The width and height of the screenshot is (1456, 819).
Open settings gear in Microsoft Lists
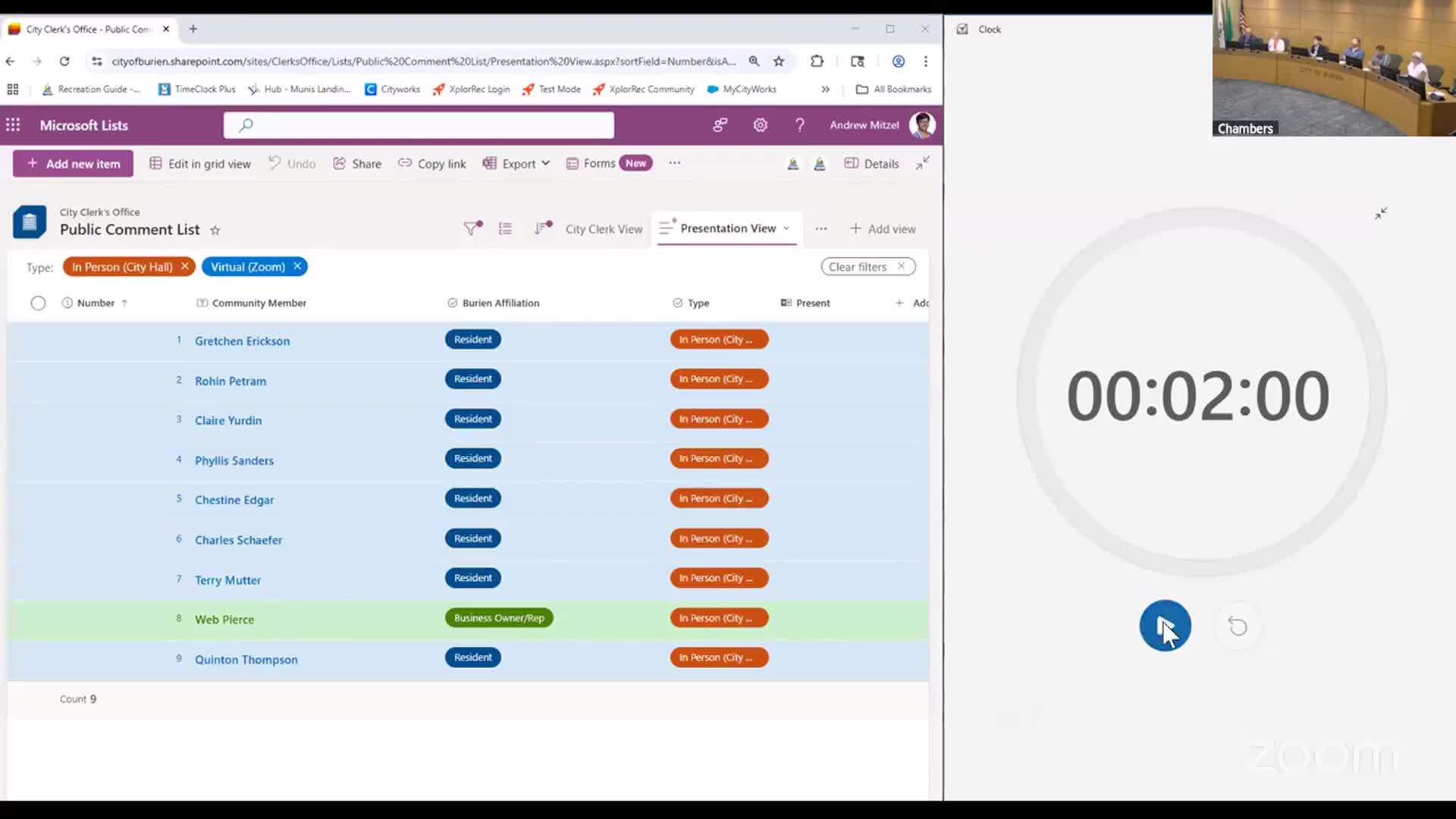760,125
